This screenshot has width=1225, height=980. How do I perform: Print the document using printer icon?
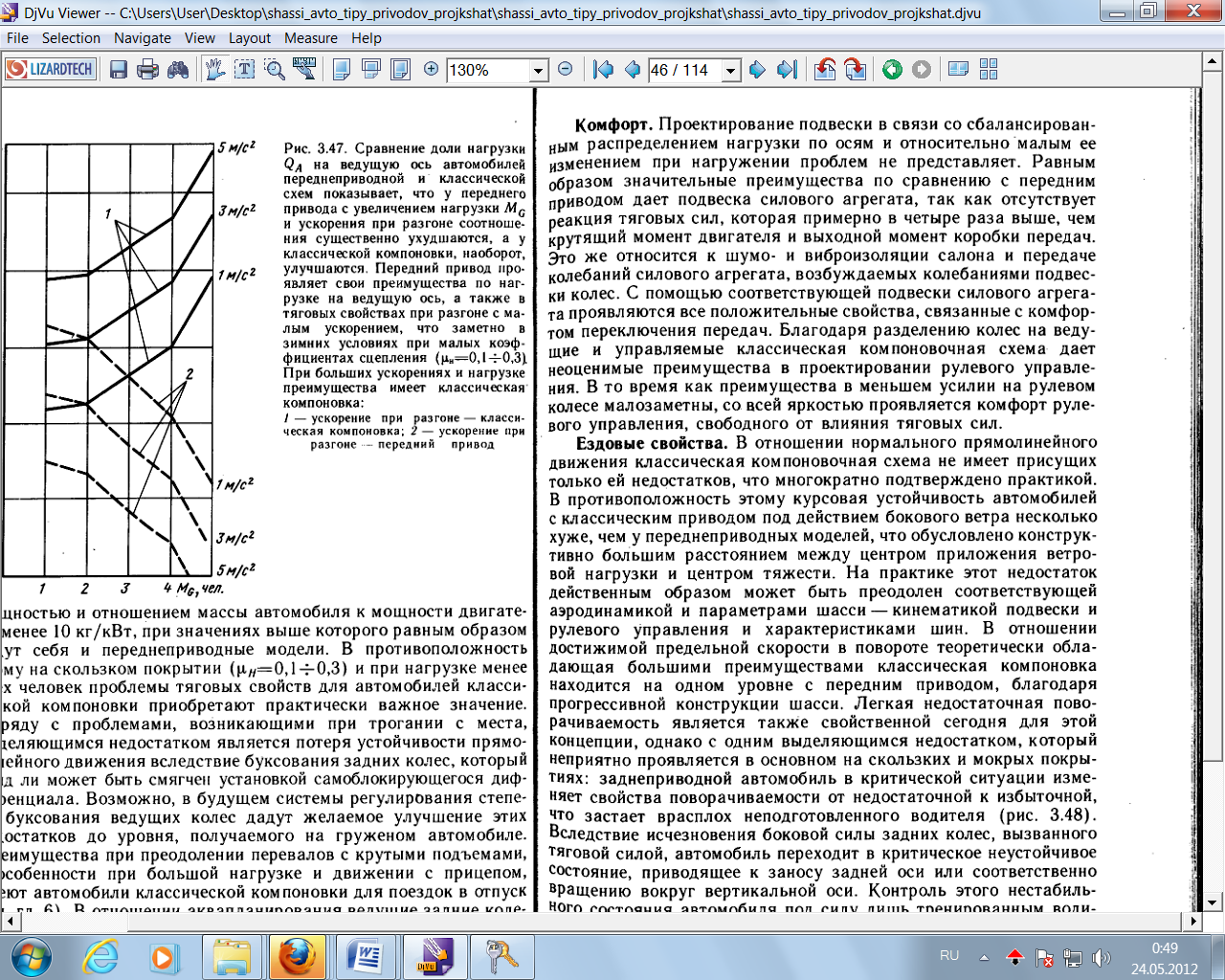147,69
